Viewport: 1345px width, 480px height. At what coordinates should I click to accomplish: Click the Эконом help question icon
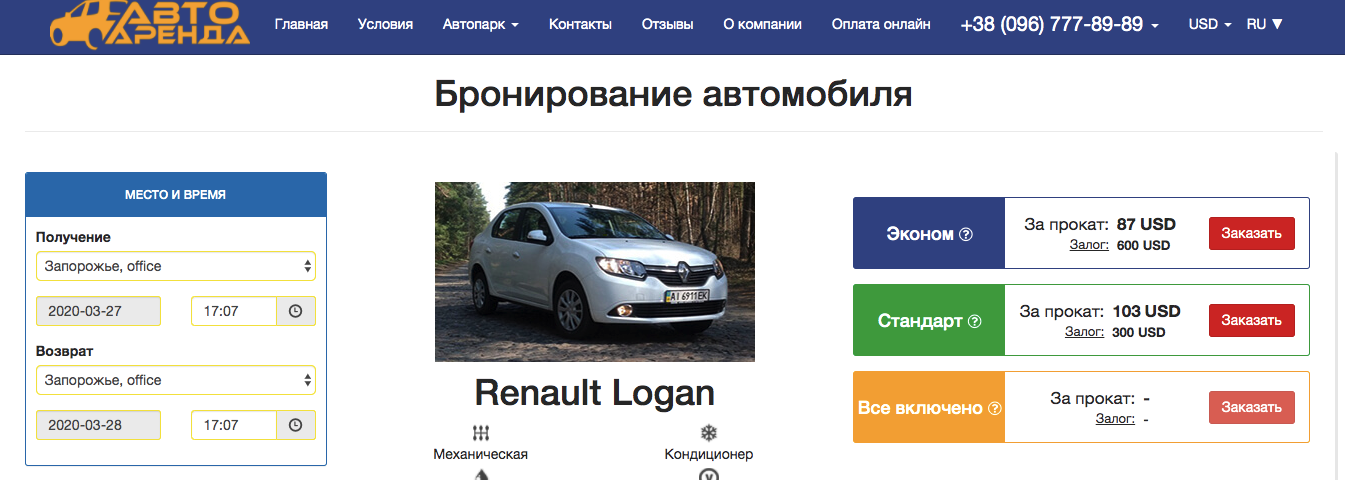pyautogui.click(x=965, y=234)
